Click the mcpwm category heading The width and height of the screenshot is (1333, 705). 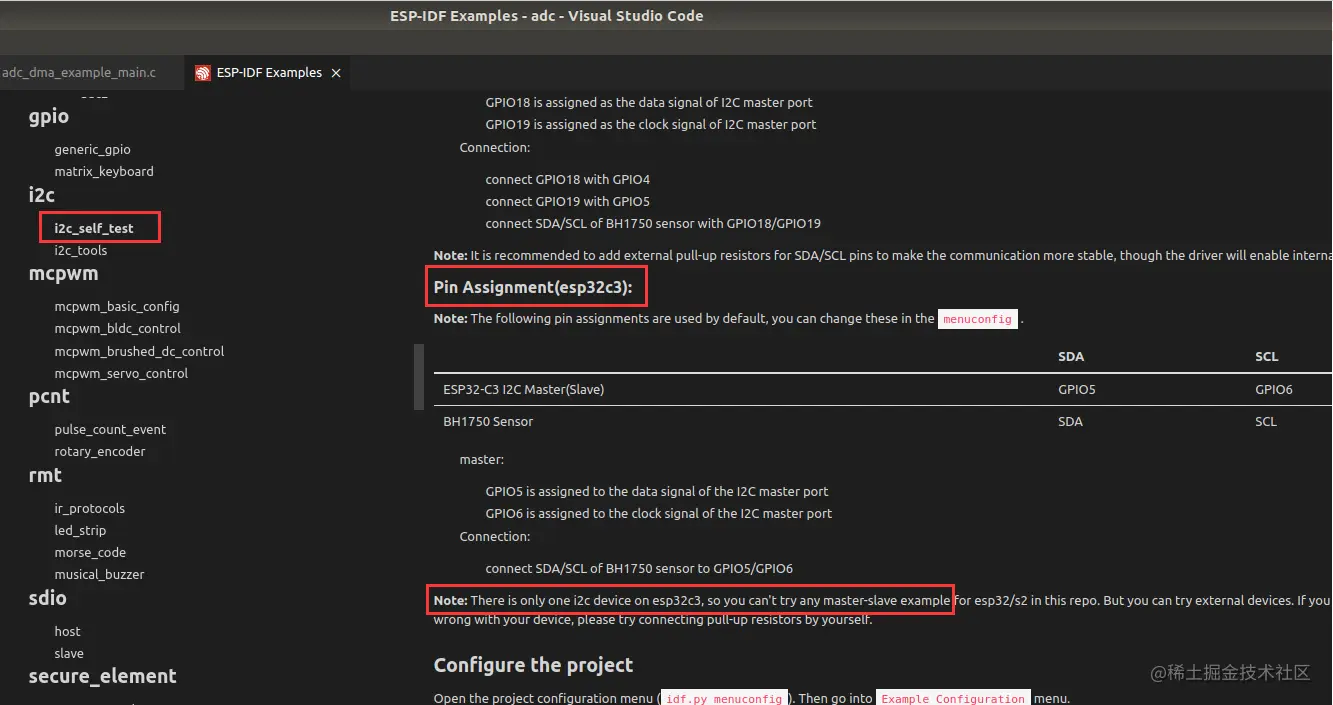tap(63, 273)
